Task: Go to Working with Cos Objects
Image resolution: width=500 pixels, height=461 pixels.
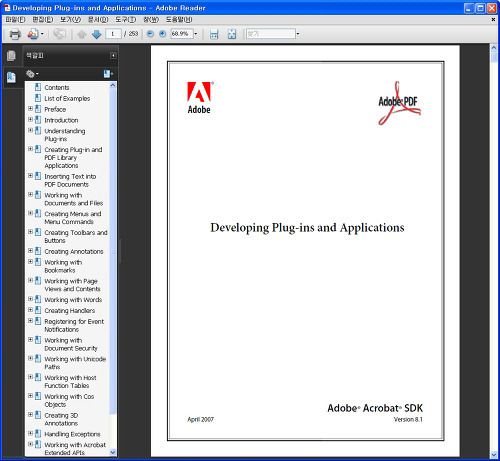Action: pos(69,400)
